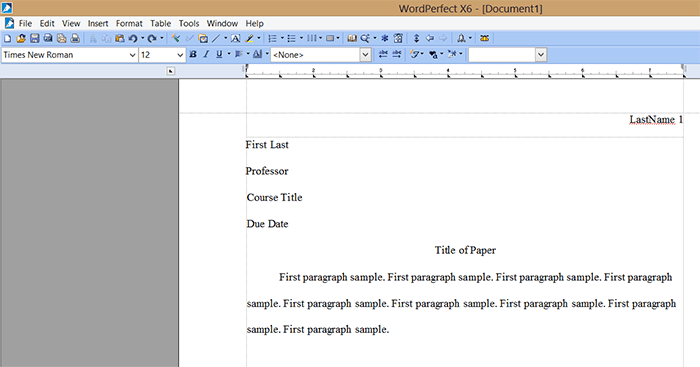Image resolution: width=700 pixels, height=367 pixels.
Task: Click the vertical double-arrow toolbar icon
Action: [417, 38]
